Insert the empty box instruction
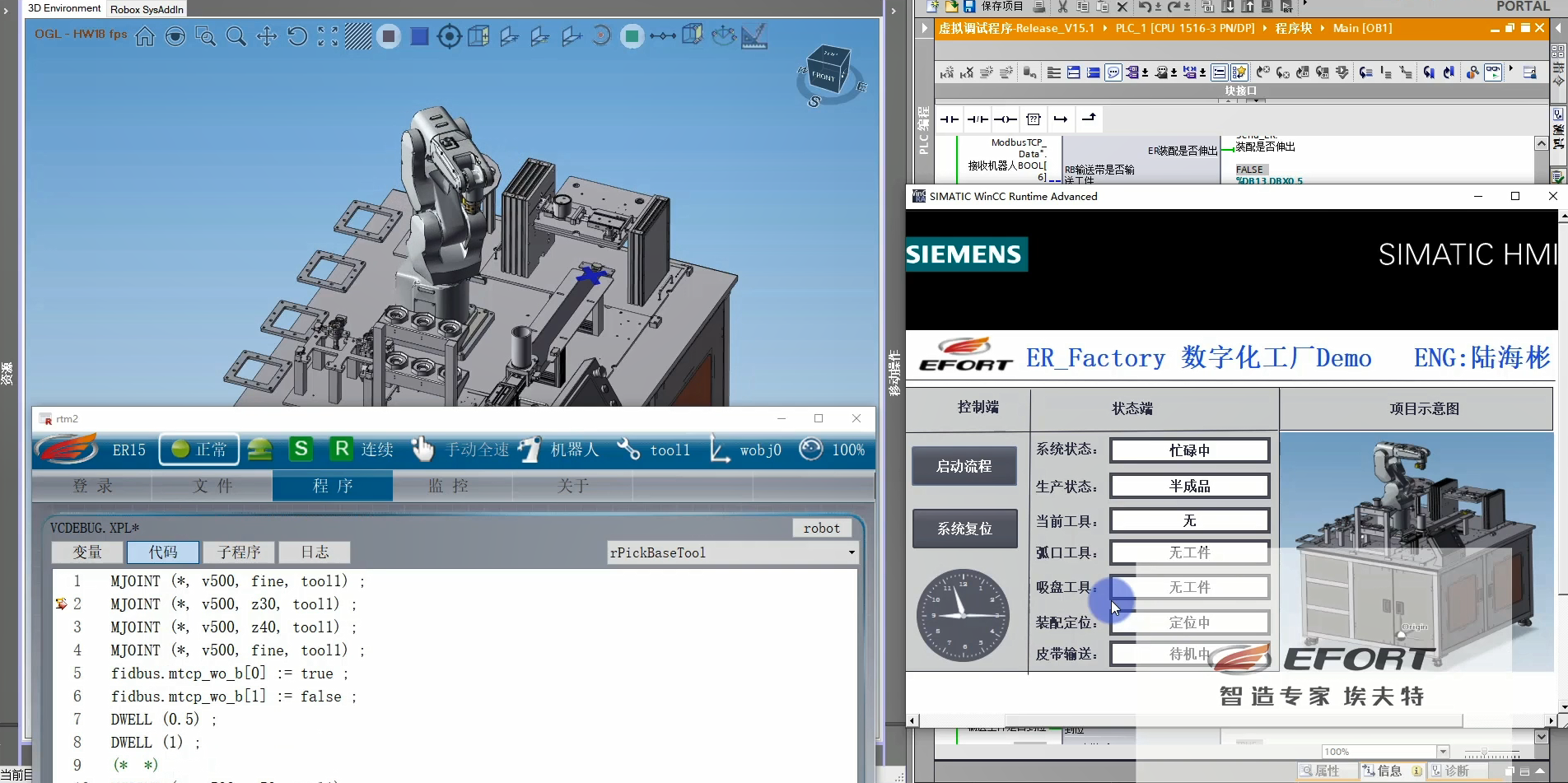The image size is (1568, 783). click(x=1034, y=119)
